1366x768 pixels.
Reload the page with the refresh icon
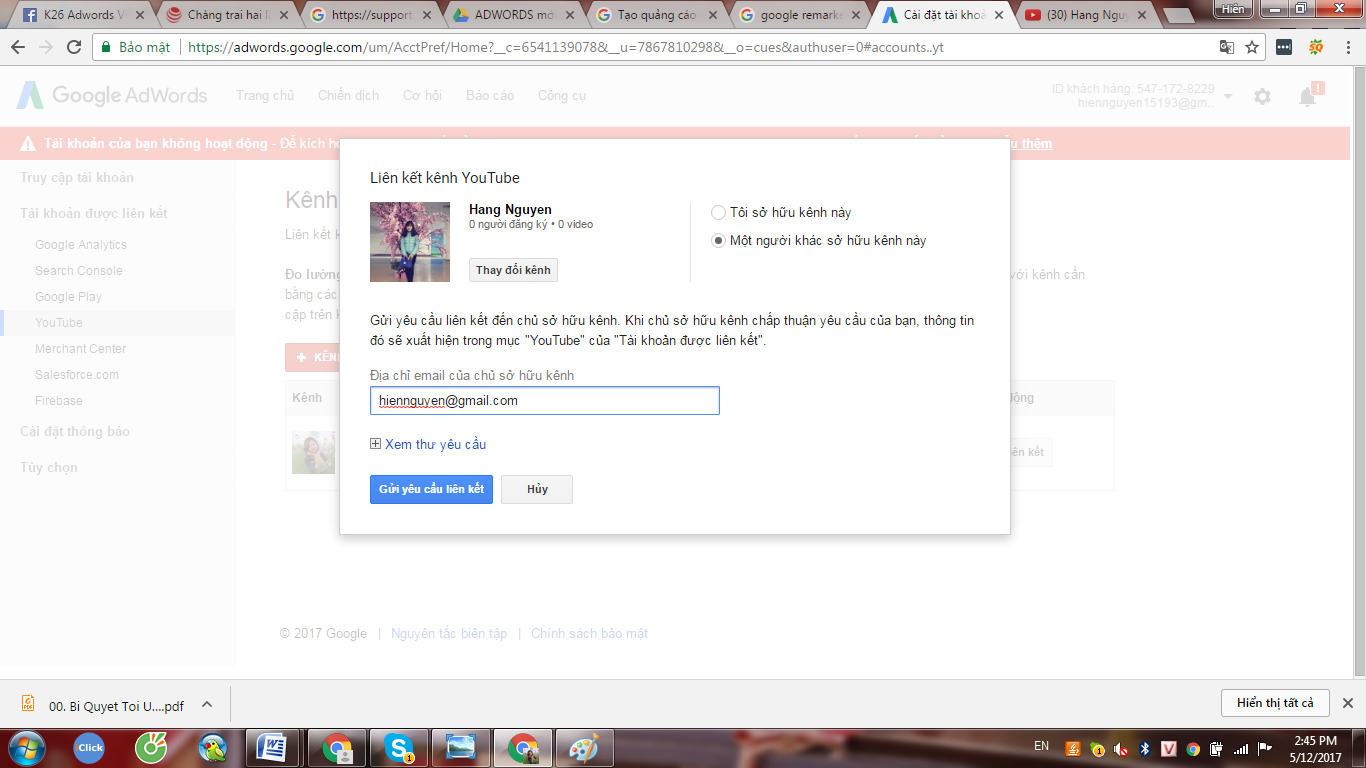pos(74,48)
